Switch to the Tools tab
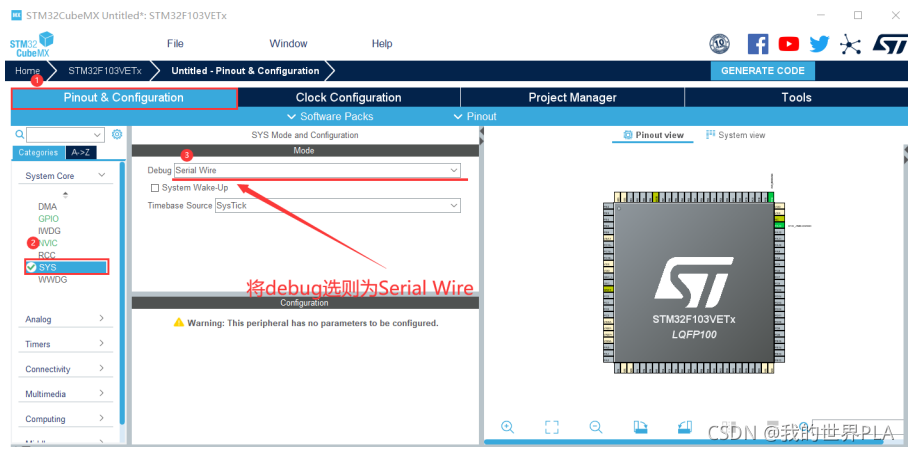 click(x=796, y=98)
